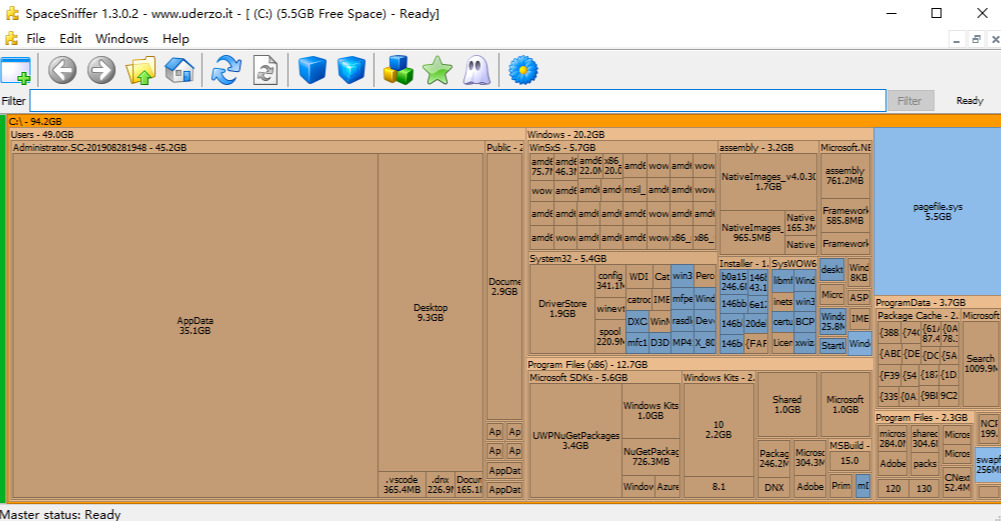Image resolution: width=1001 pixels, height=521 pixels.
Task: Click the assembly - 3.2GB header
Action: point(768,147)
